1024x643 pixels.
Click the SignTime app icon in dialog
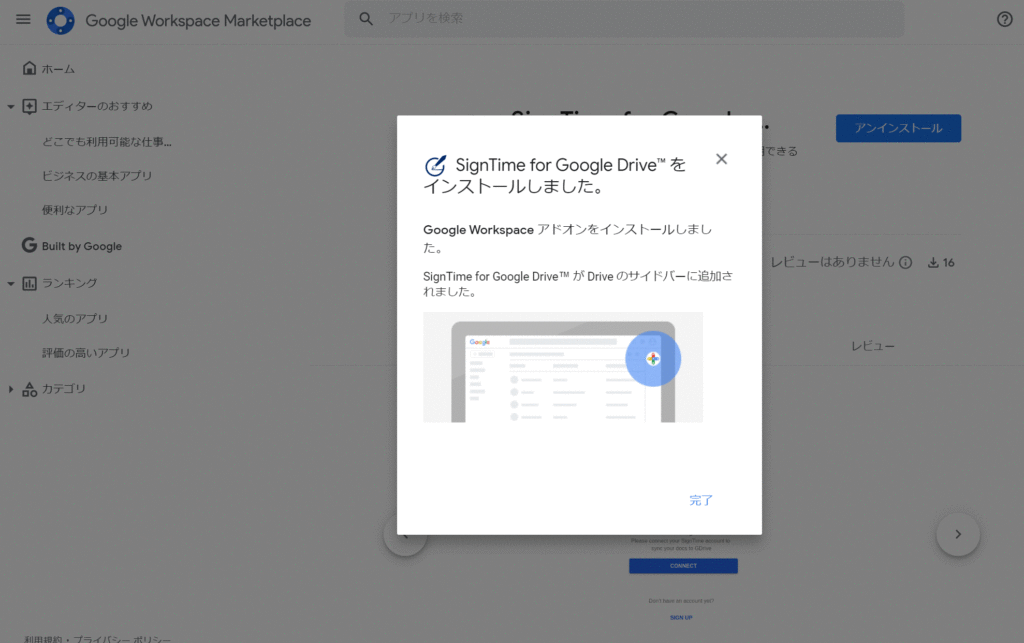click(436, 166)
